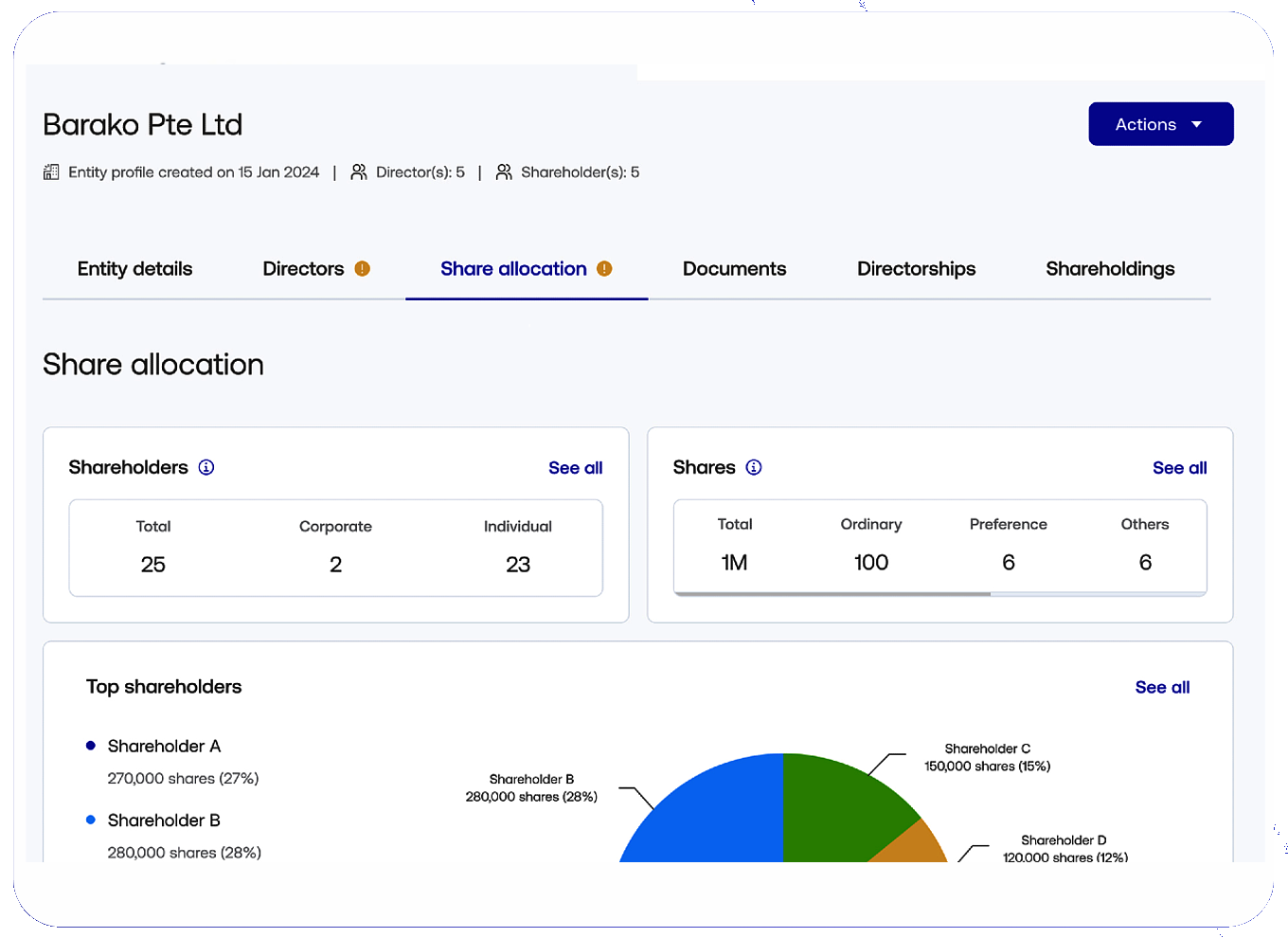Select Shareholder A in the legend
This screenshot has width=1288, height=938.
[164, 747]
